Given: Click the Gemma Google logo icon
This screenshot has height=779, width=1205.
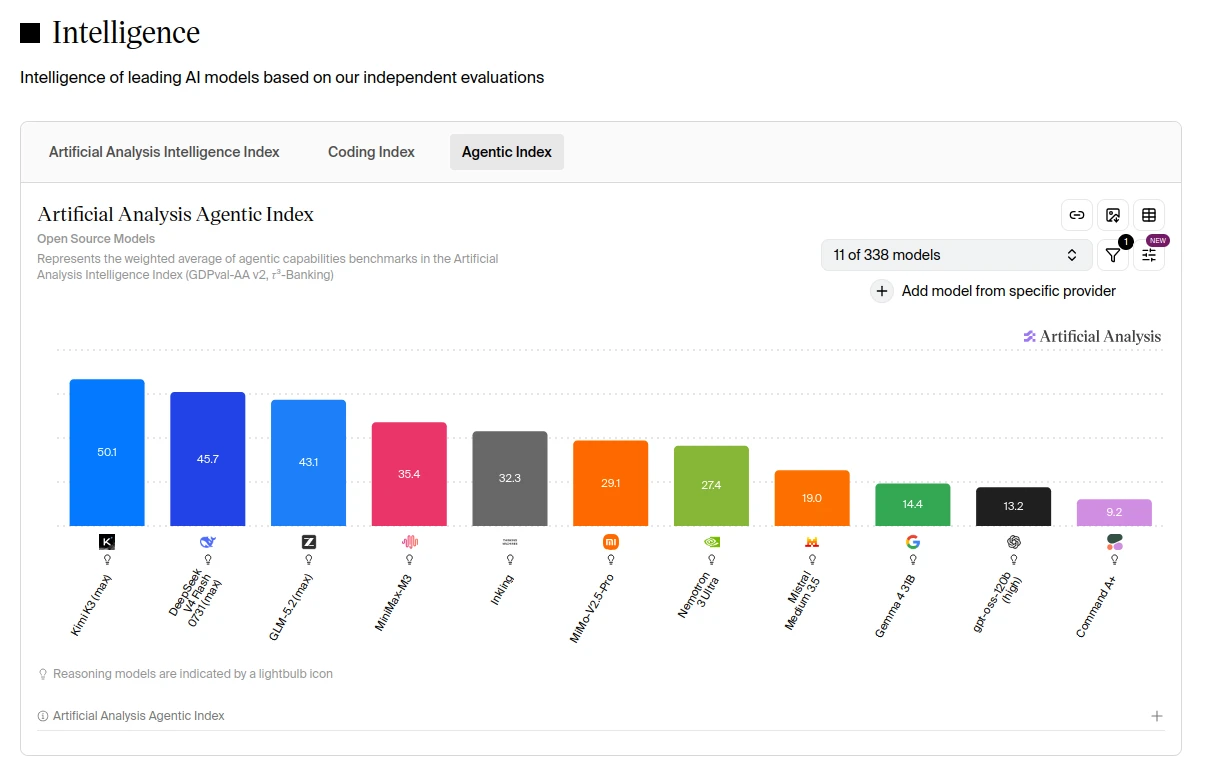Looking at the screenshot, I should 913,542.
